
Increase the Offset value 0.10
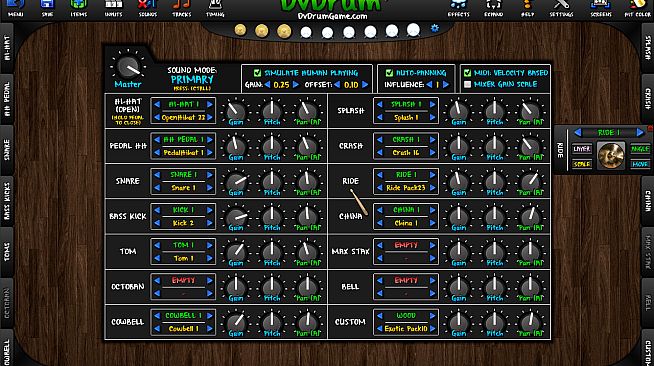point(365,85)
